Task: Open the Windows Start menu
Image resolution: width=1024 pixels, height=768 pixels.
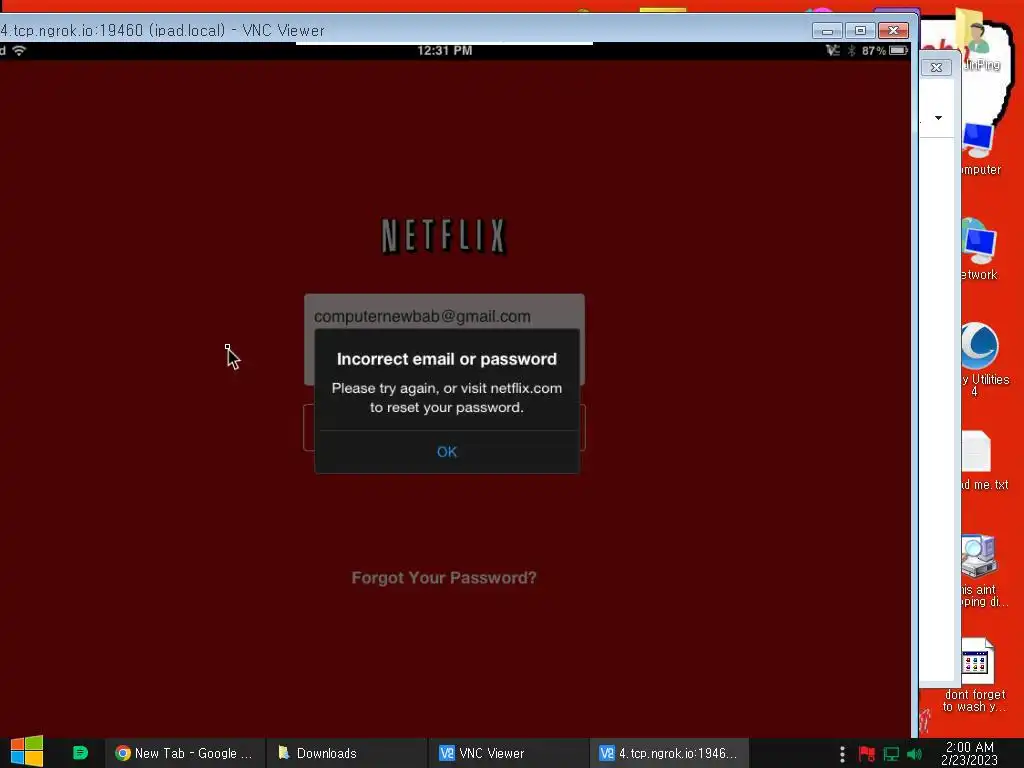Action: coord(27,752)
